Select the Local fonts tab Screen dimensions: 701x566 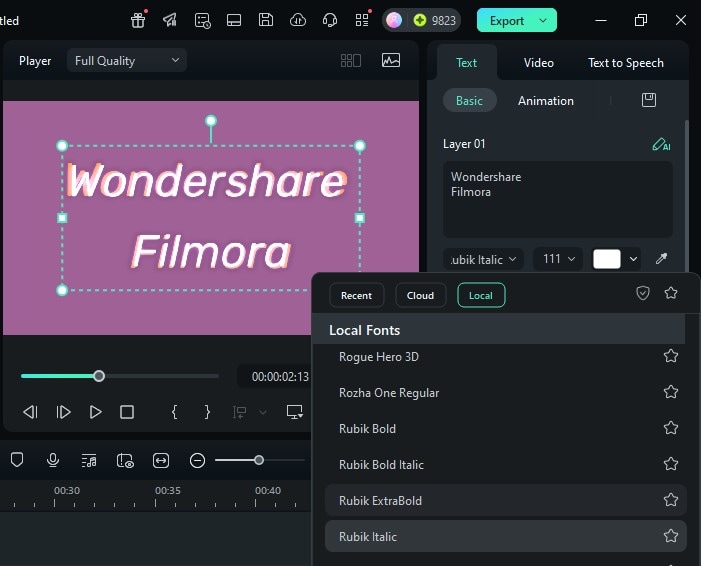481,296
